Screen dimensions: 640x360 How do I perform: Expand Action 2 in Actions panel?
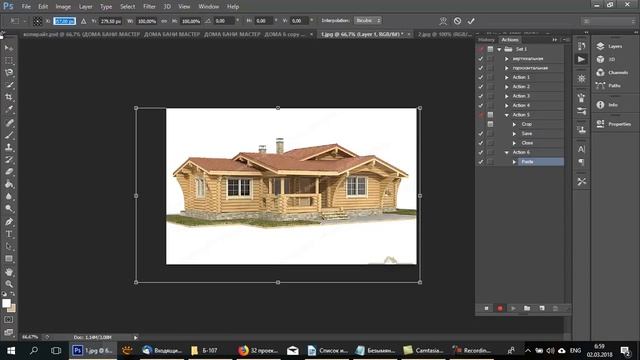[507, 87]
